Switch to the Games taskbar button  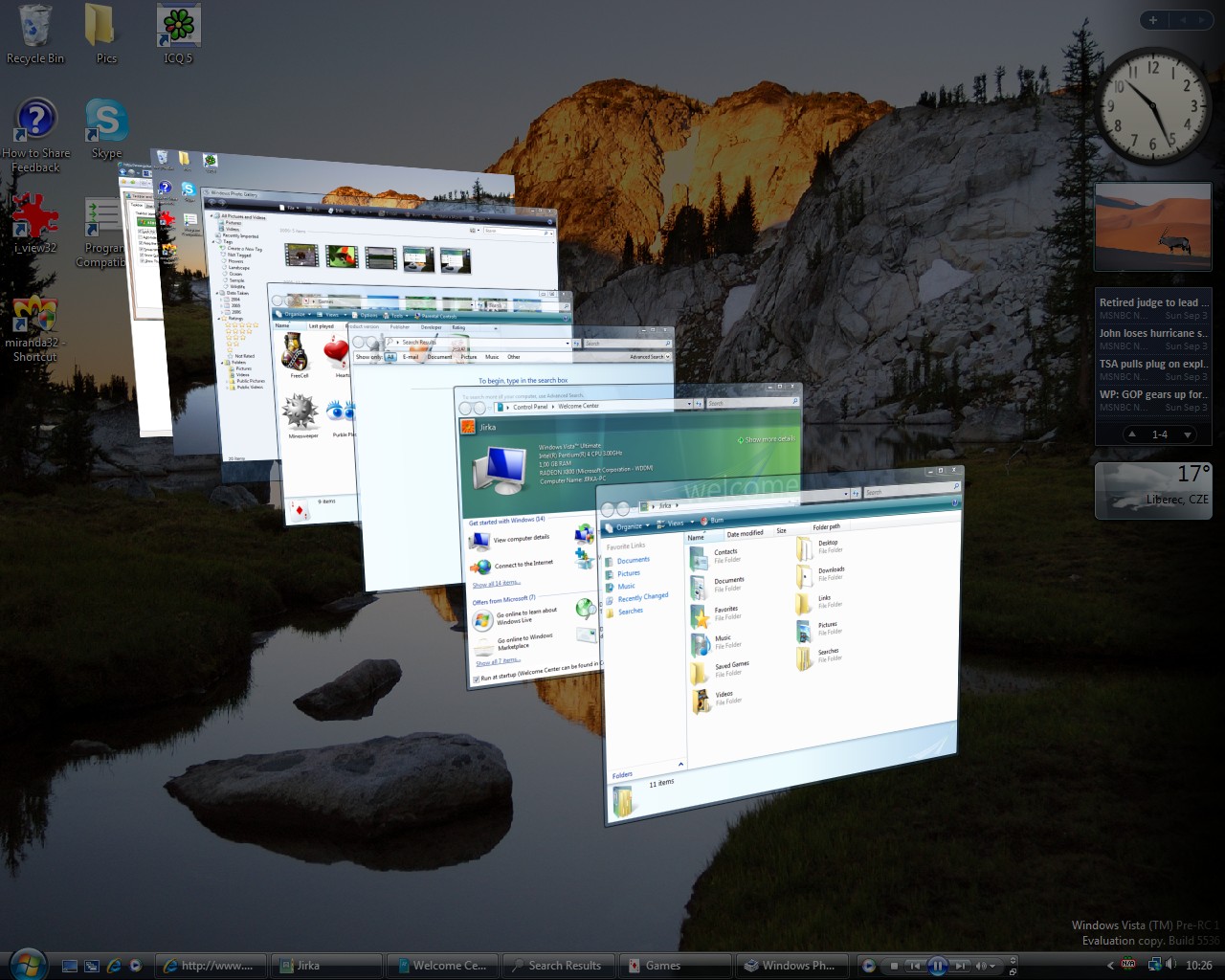[x=675, y=966]
